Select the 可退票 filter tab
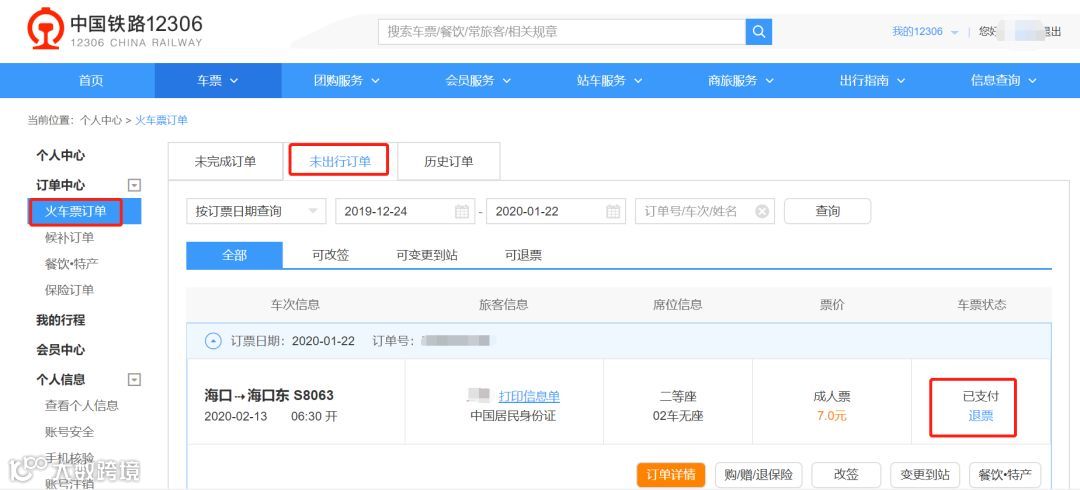This screenshot has height=490, width=1080. point(523,255)
